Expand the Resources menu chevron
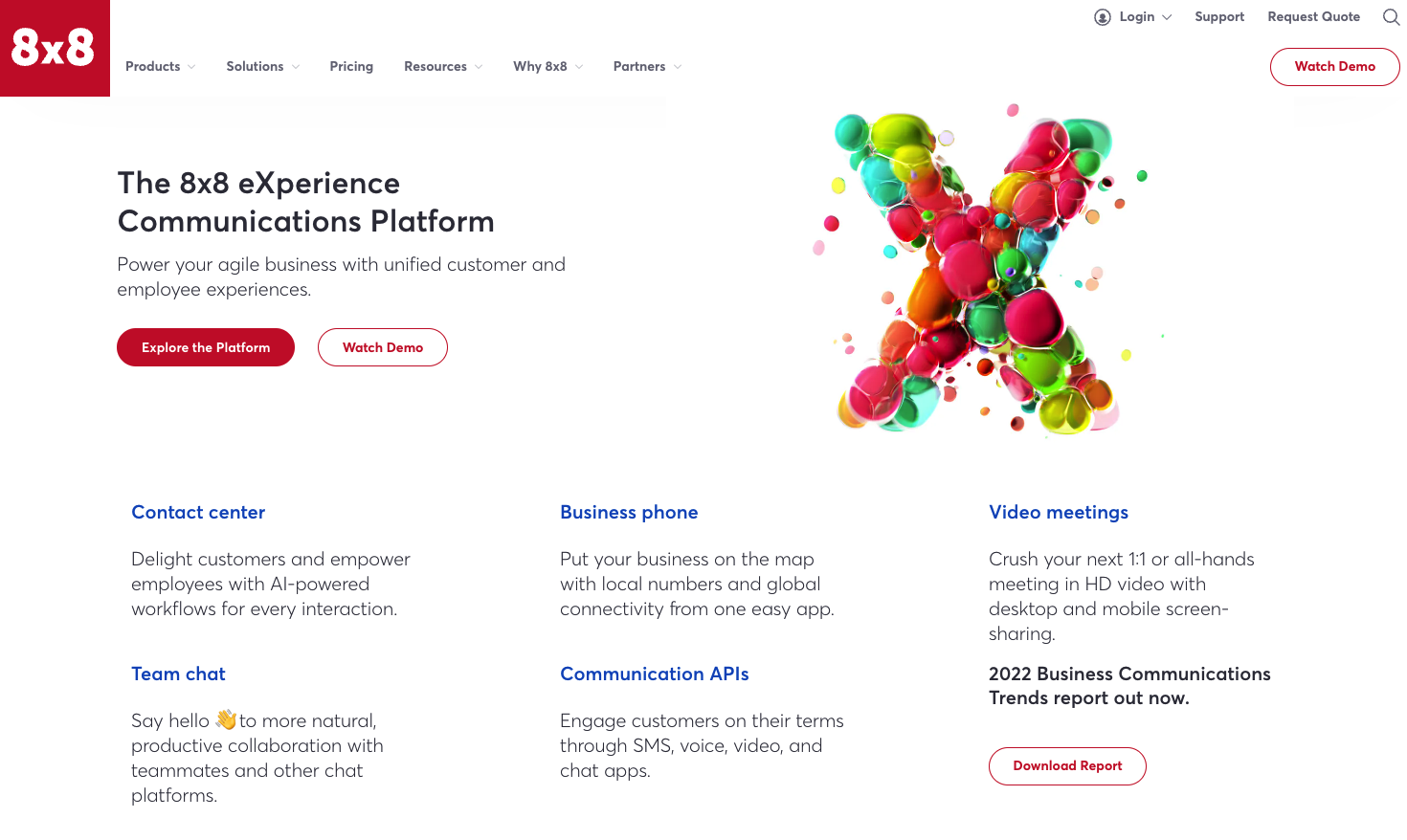1407x840 pixels. pyautogui.click(x=479, y=67)
